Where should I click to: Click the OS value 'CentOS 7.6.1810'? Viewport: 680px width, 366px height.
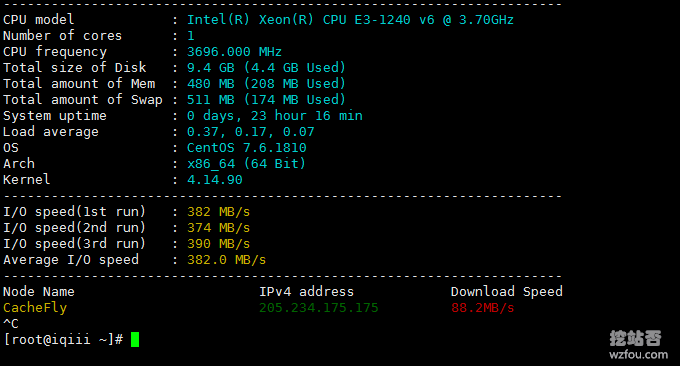click(246, 148)
